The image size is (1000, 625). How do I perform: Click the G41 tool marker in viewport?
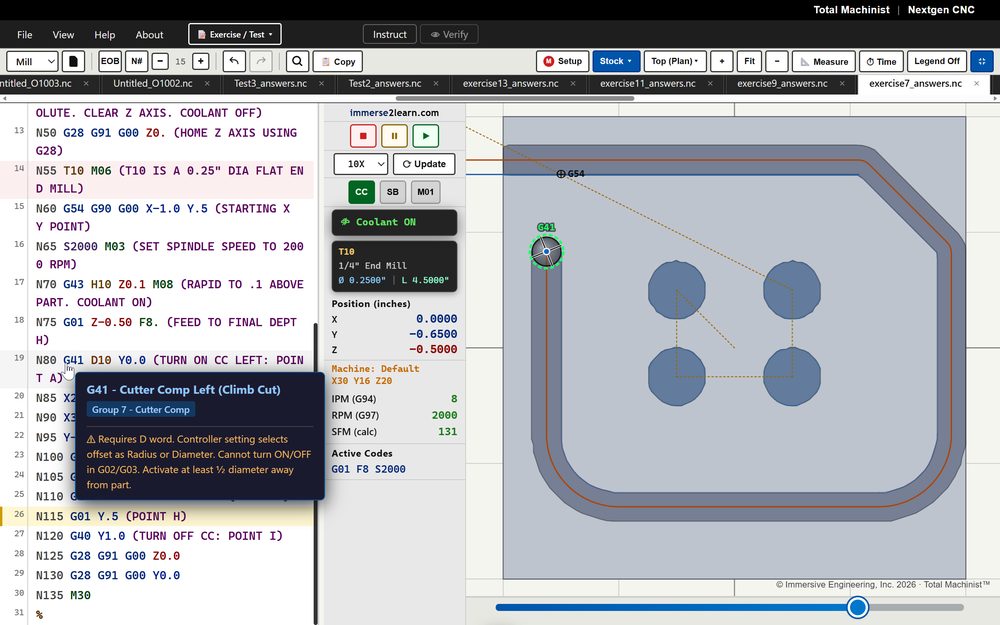click(547, 251)
